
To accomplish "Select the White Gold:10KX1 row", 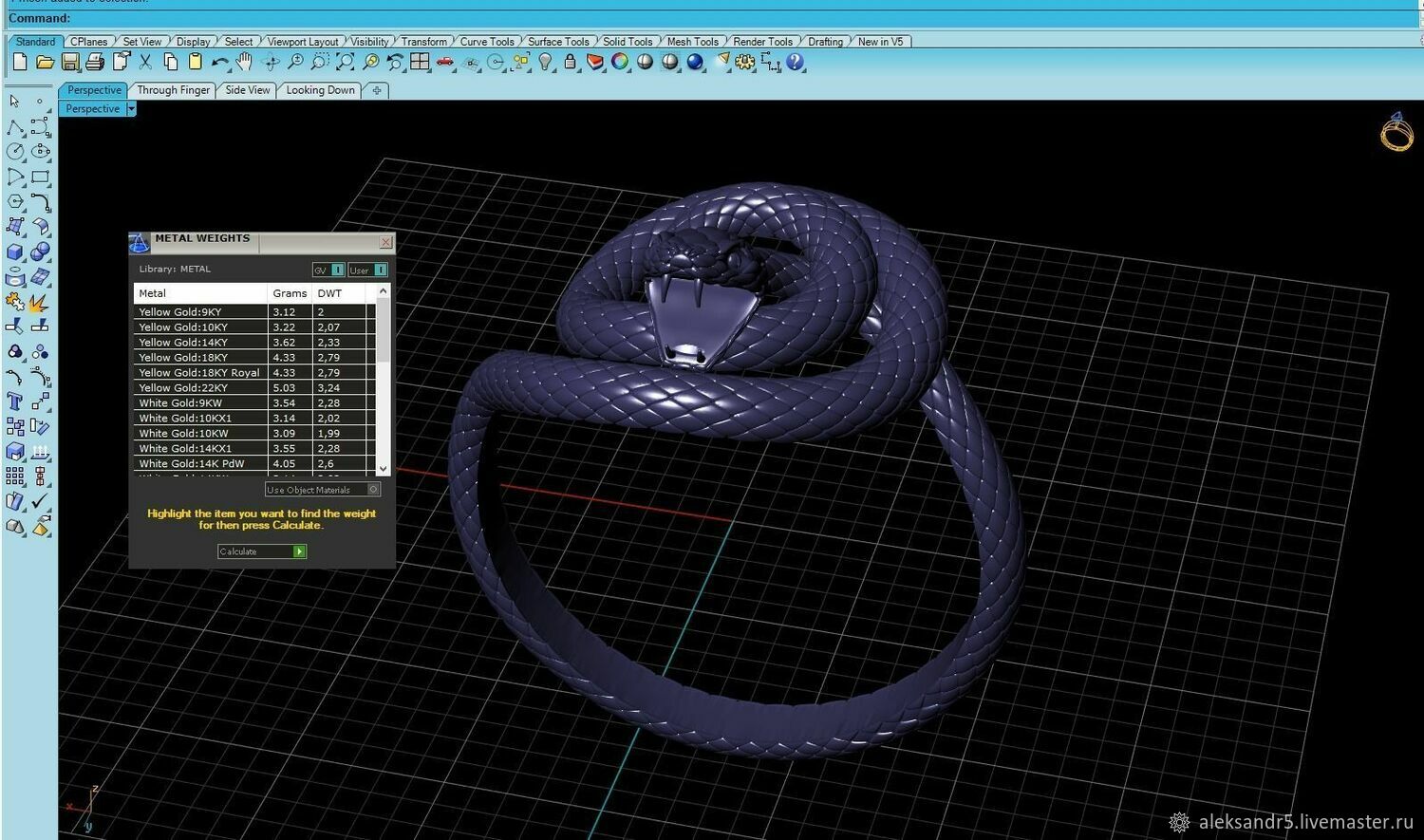I will tap(254, 418).
